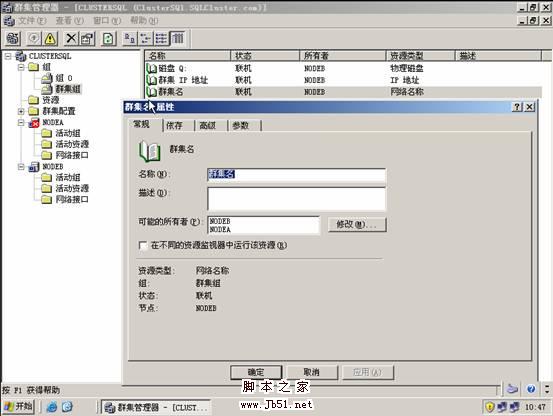This screenshot has width=553, height=416.
Task: Collapse the NODEA node
Action: (x=21, y=122)
